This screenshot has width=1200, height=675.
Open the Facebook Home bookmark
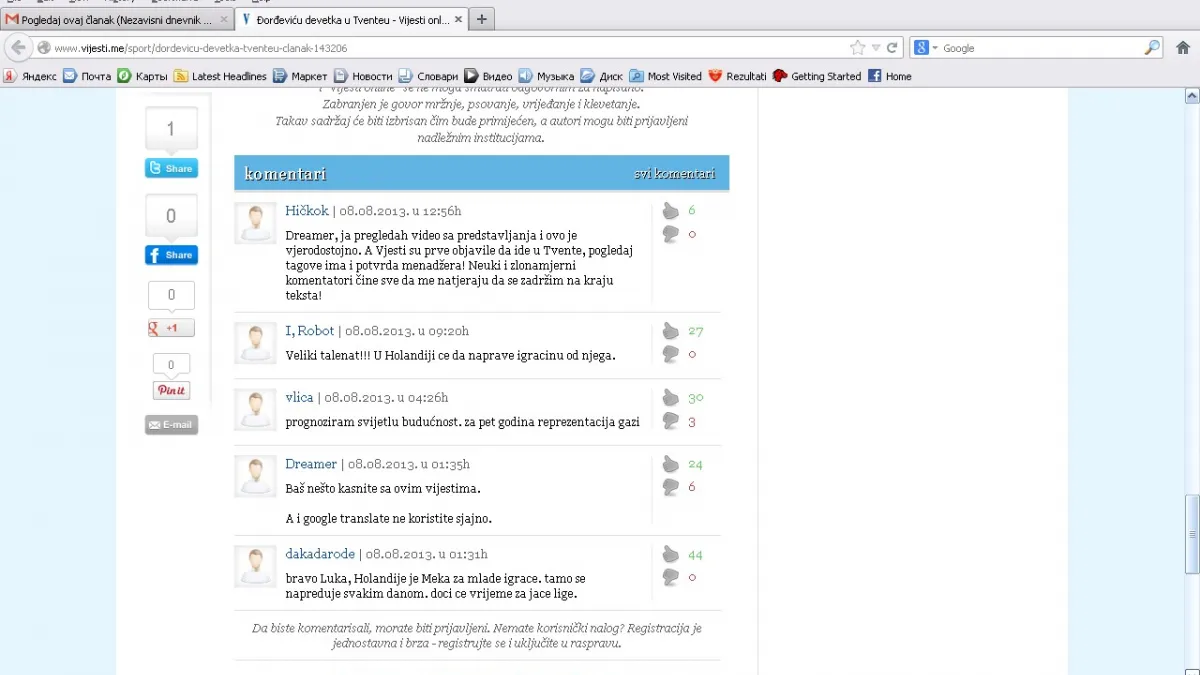[890, 76]
